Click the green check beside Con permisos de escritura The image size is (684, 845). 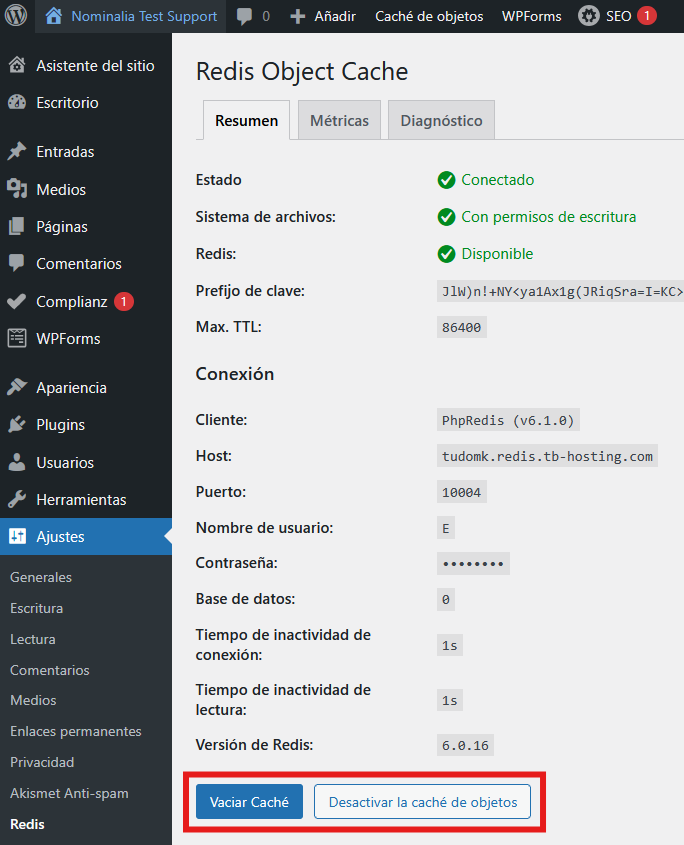pyautogui.click(x=446, y=217)
